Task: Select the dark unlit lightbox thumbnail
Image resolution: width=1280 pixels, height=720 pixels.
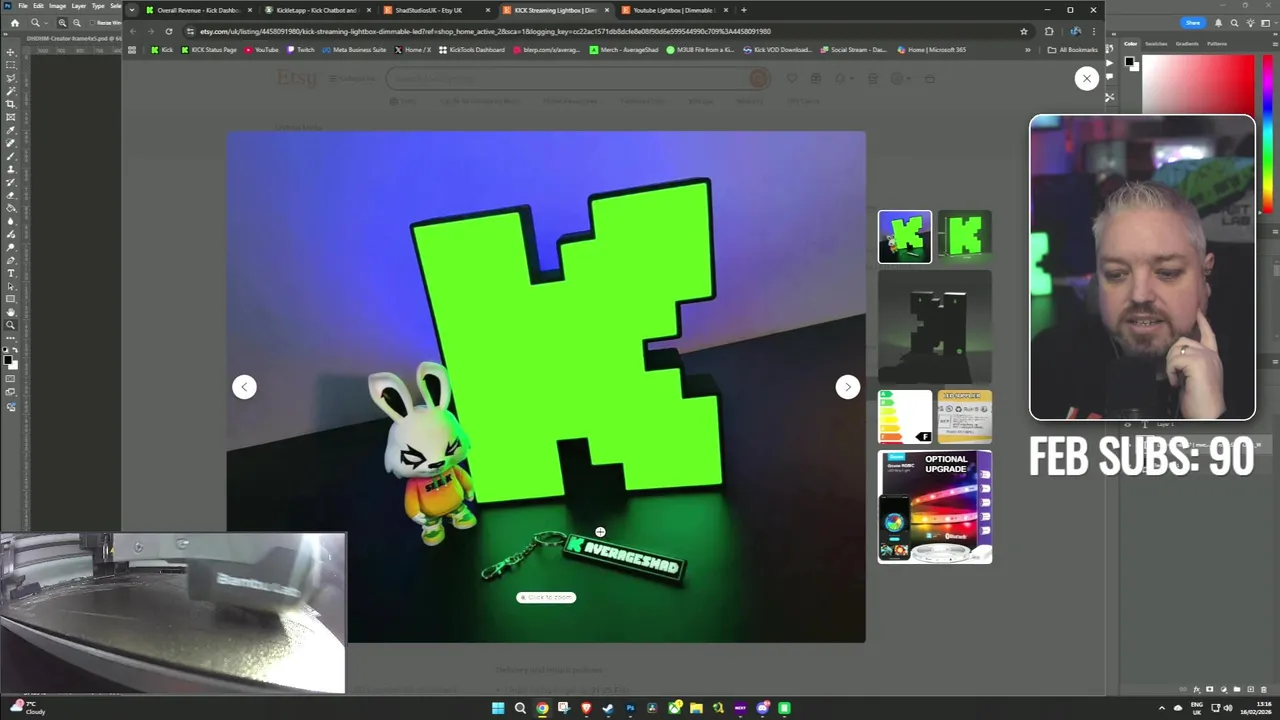Action: [935, 327]
